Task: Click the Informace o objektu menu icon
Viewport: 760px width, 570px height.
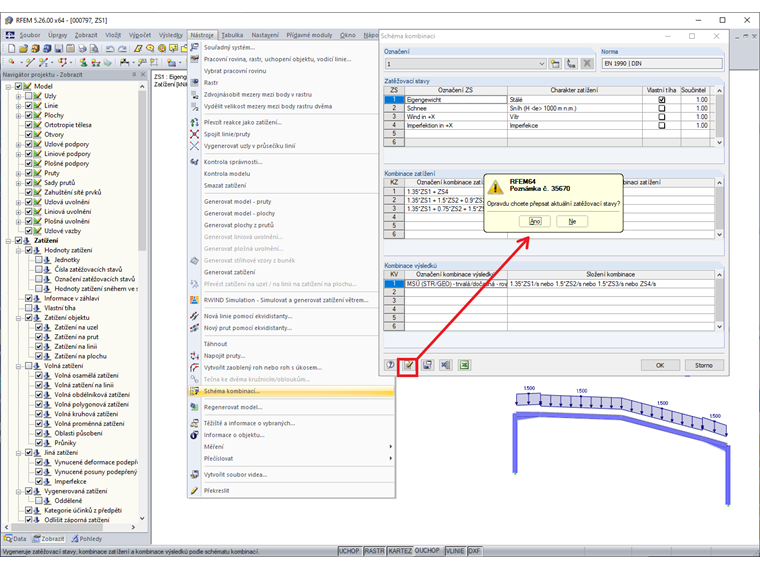Action: pos(194,435)
